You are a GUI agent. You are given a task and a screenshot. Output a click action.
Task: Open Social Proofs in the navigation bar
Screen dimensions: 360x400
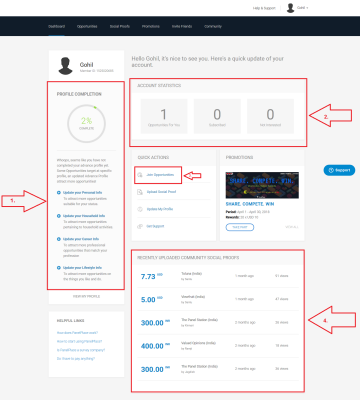(120, 26)
